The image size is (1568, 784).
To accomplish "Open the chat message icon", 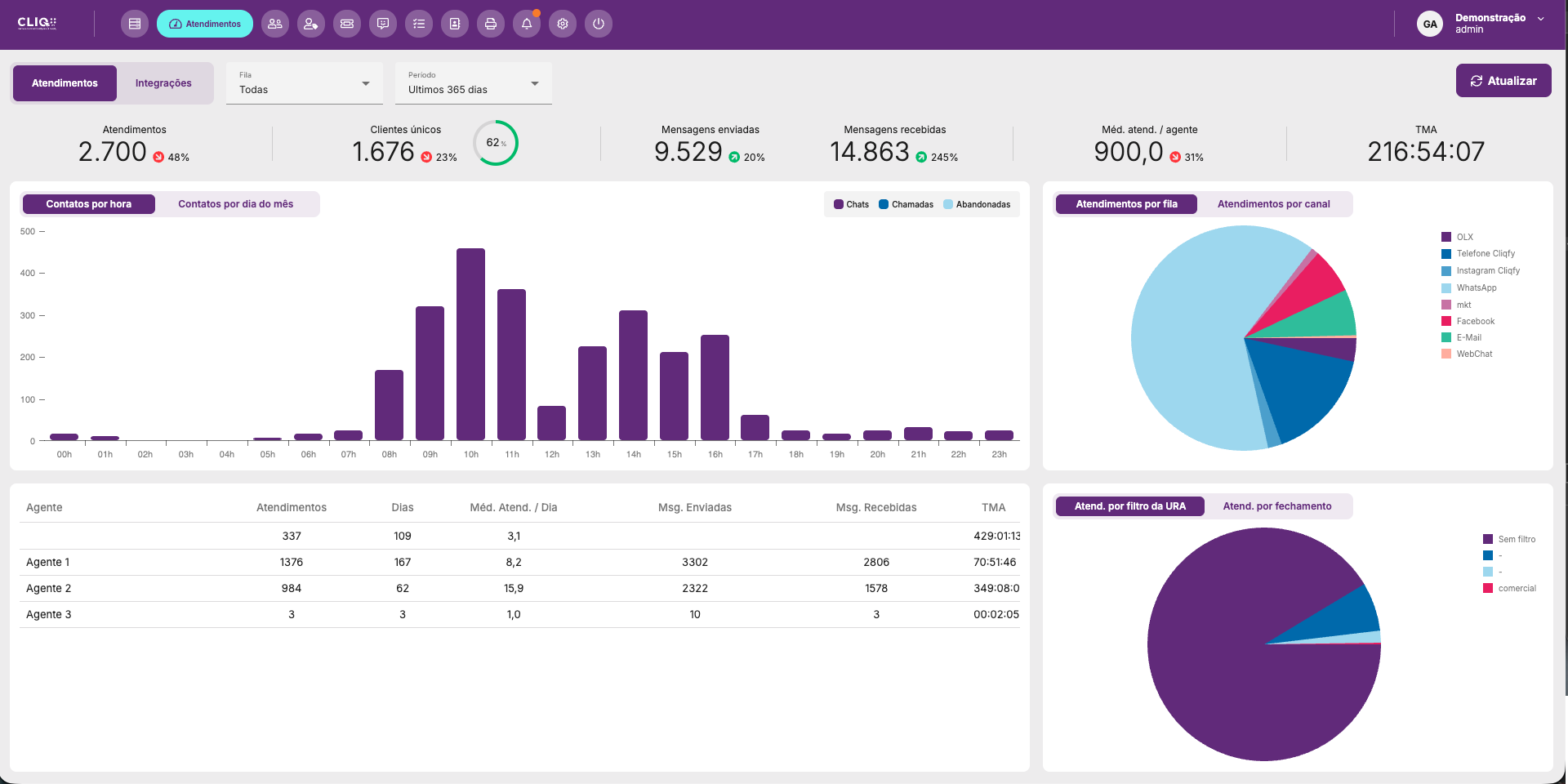I will [x=383, y=24].
